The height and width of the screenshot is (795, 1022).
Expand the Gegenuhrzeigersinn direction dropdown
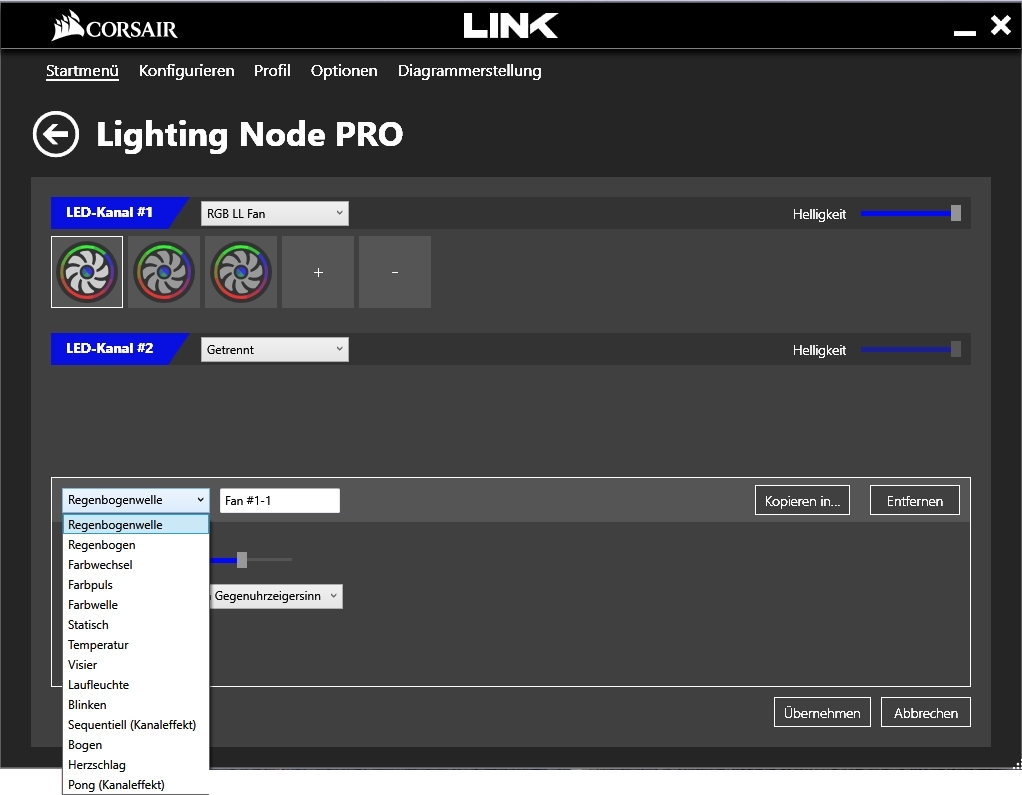(x=277, y=596)
